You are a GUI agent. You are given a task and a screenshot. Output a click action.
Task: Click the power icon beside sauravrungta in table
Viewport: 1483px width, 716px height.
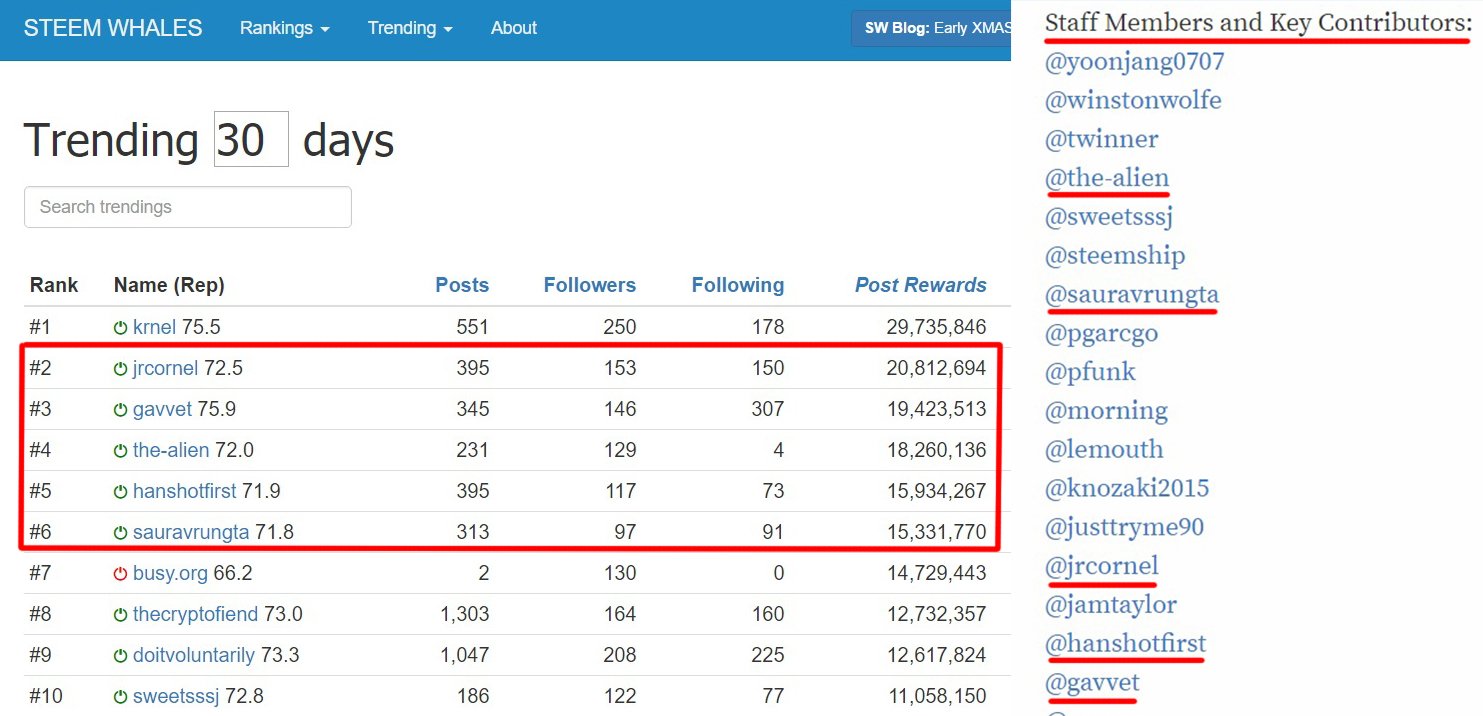click(121, 532)
